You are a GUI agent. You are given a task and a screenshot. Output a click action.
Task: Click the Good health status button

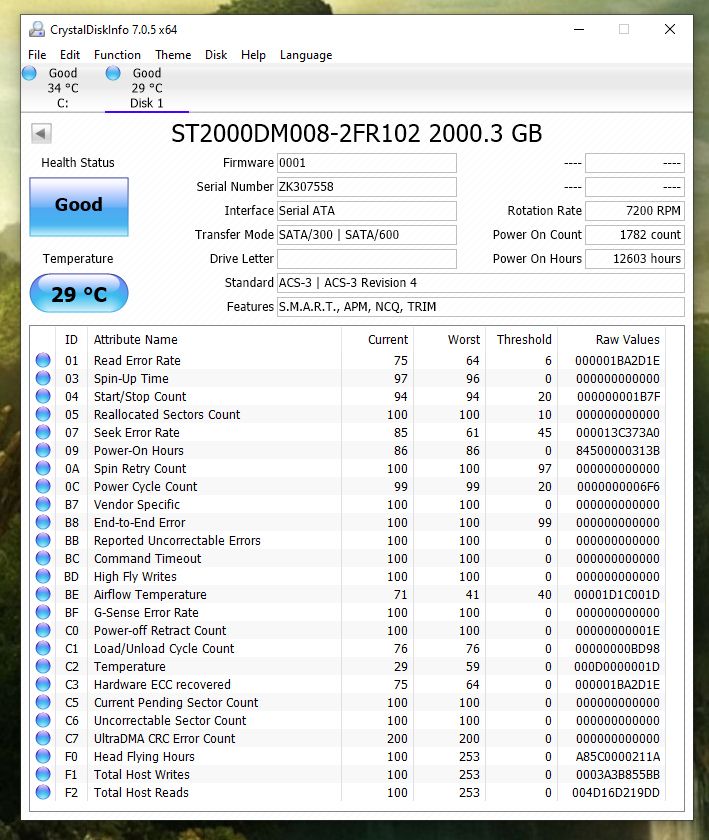point(79,207)
